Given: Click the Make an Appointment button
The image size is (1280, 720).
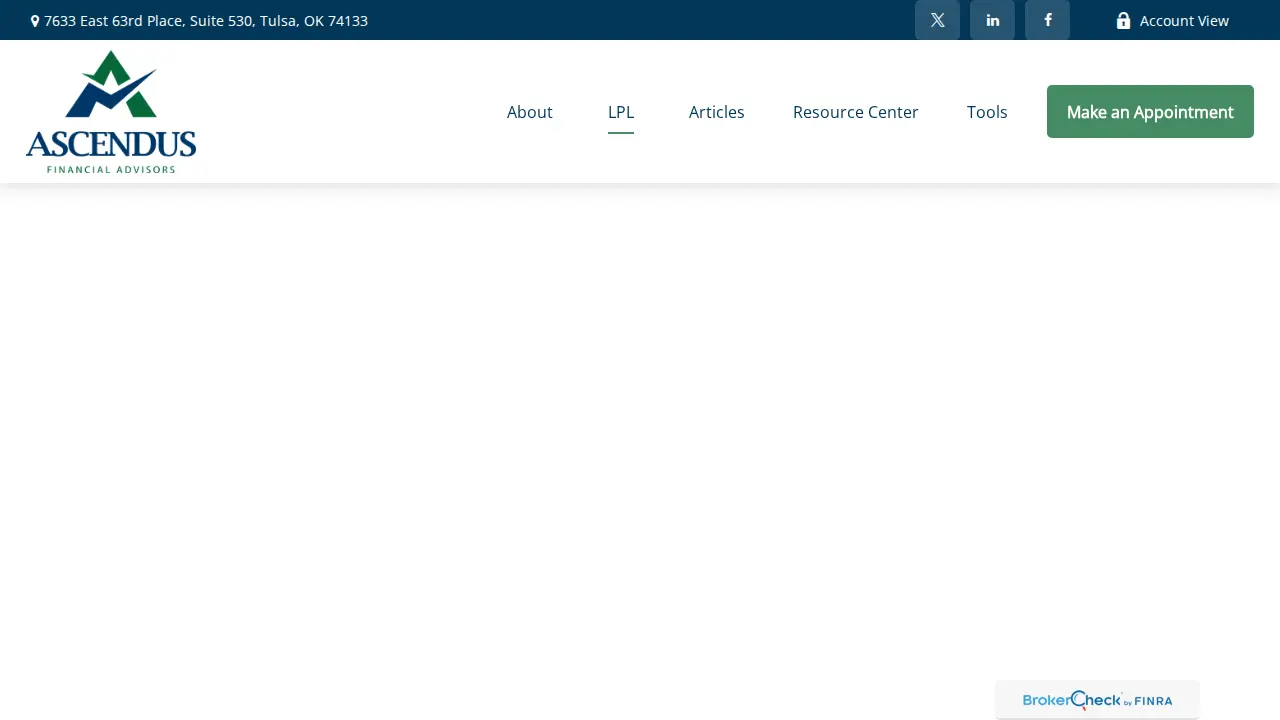Looking at the screenshot, I should point(1150,112).
